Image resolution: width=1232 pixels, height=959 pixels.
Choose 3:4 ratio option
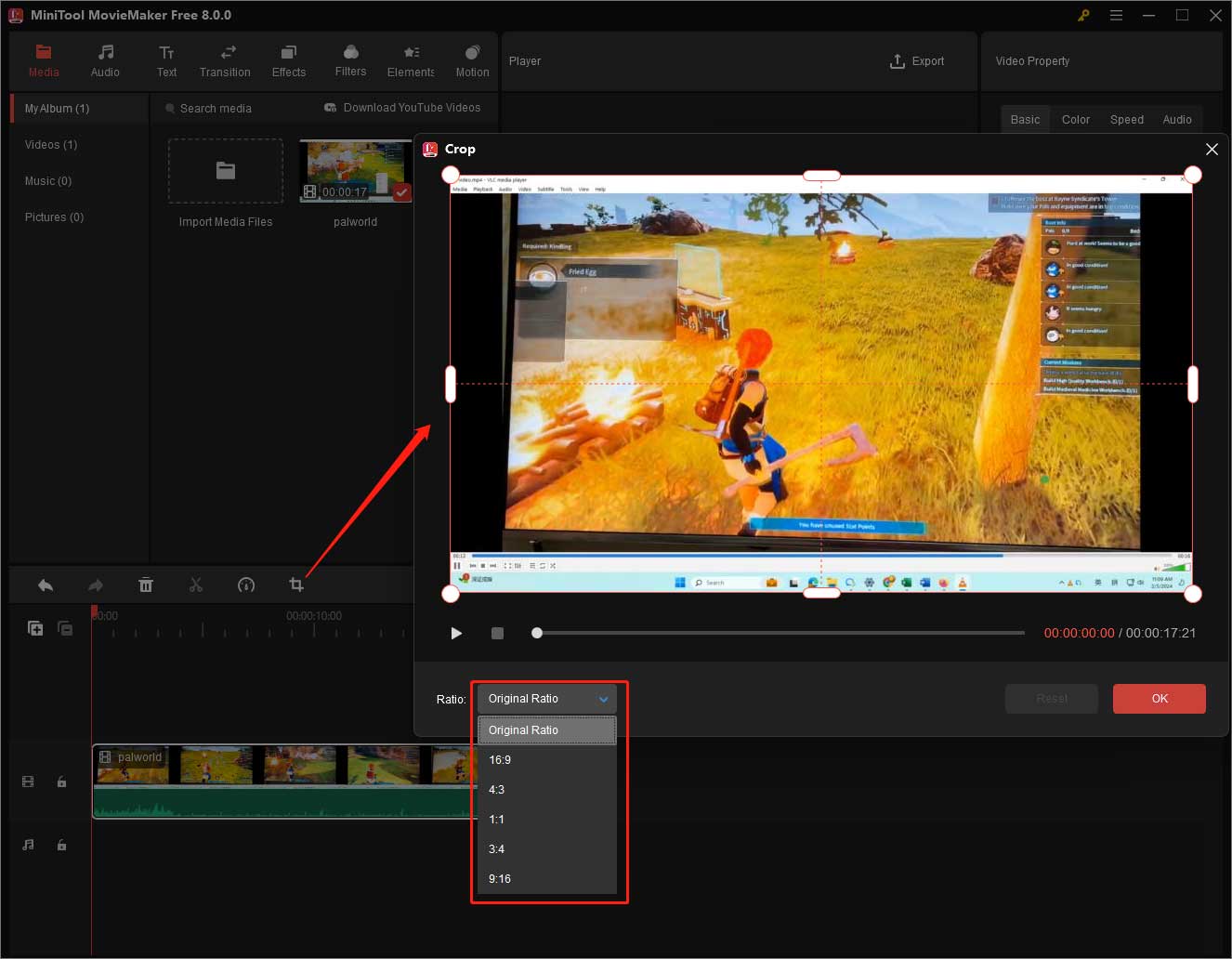tap(546, 849)
